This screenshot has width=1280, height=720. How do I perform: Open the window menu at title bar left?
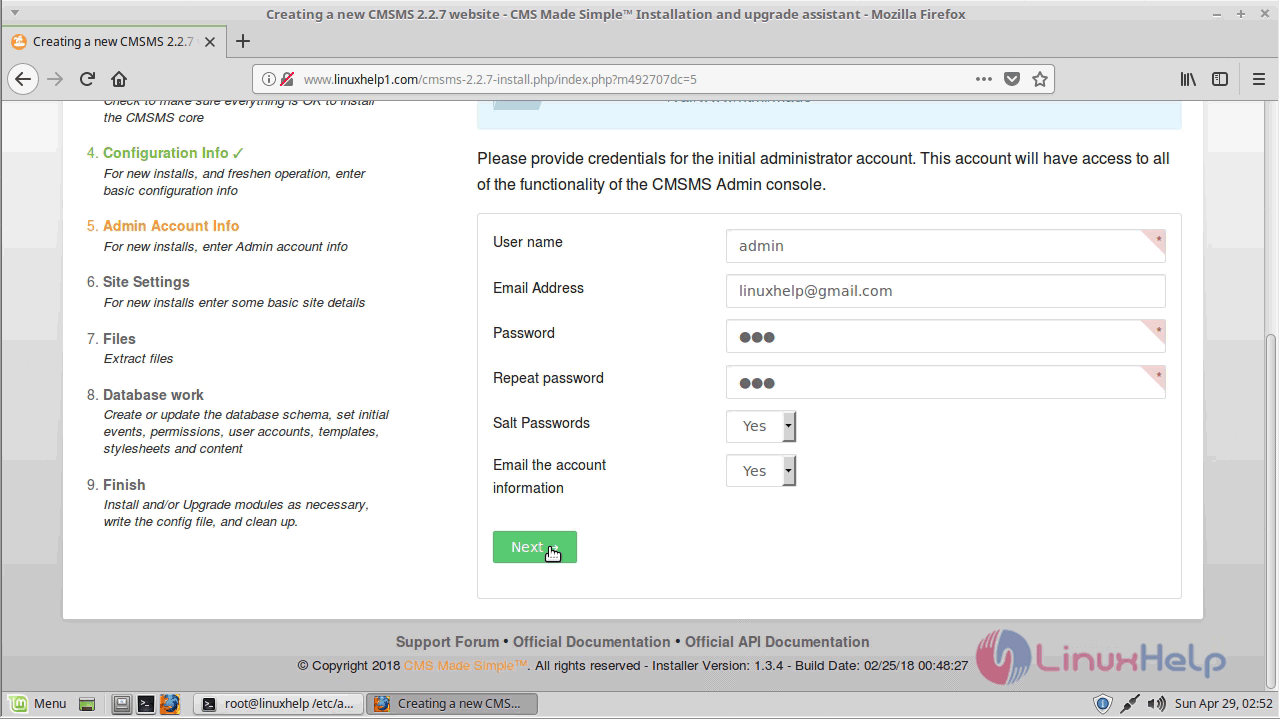pos(13,14)
